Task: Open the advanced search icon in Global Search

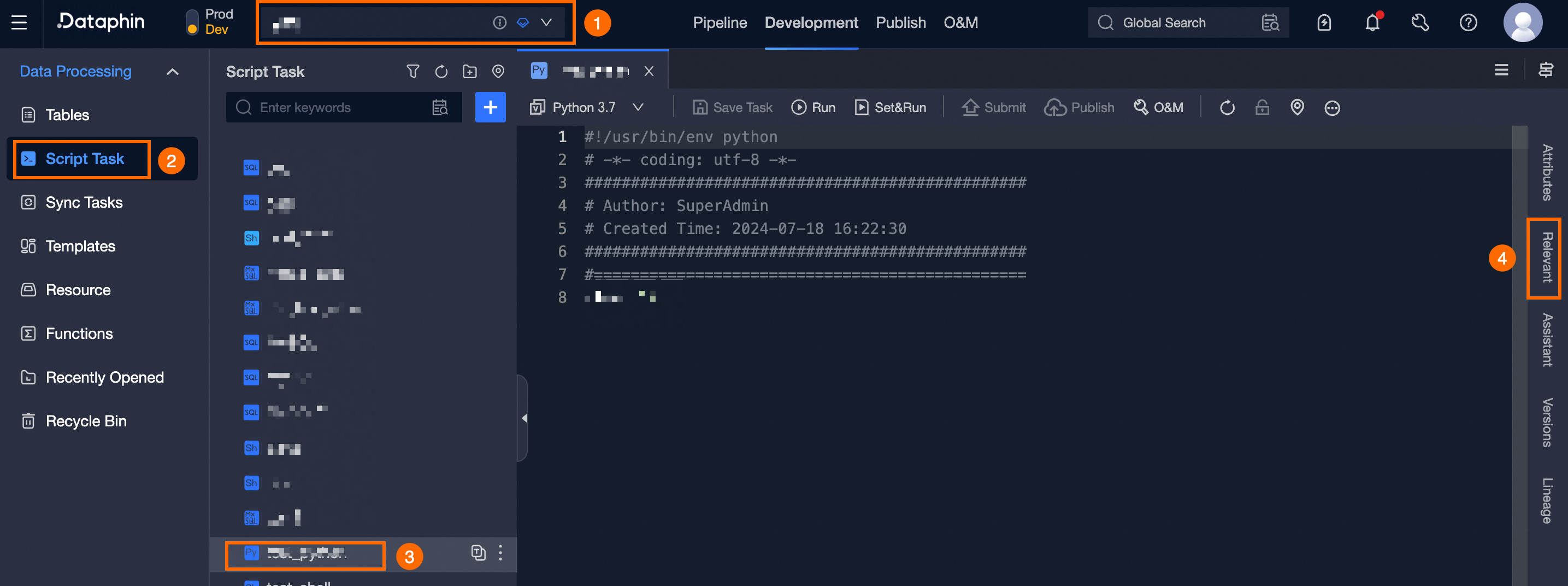Action: [1270, 22]
